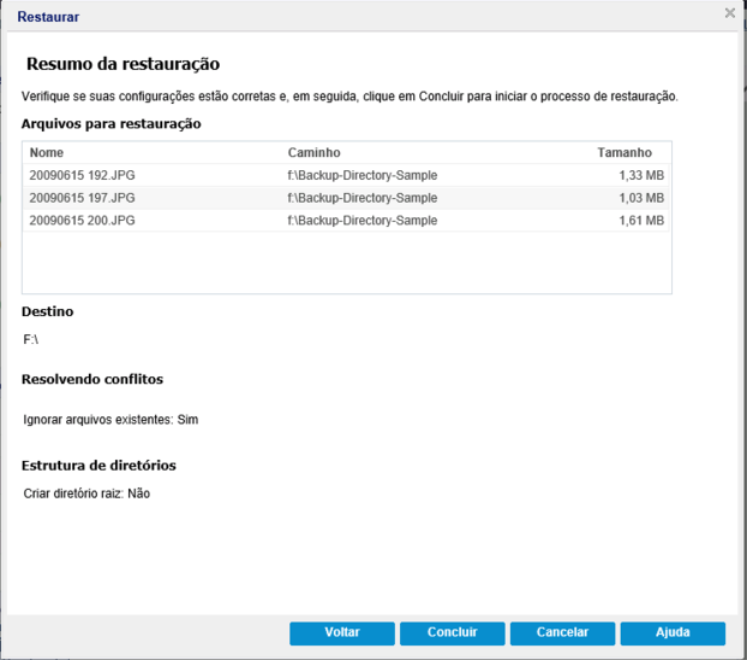The height and width of the screenshot is (660, 747).
Task: Click the Voltar button
Action: click(x=342, y=632)
